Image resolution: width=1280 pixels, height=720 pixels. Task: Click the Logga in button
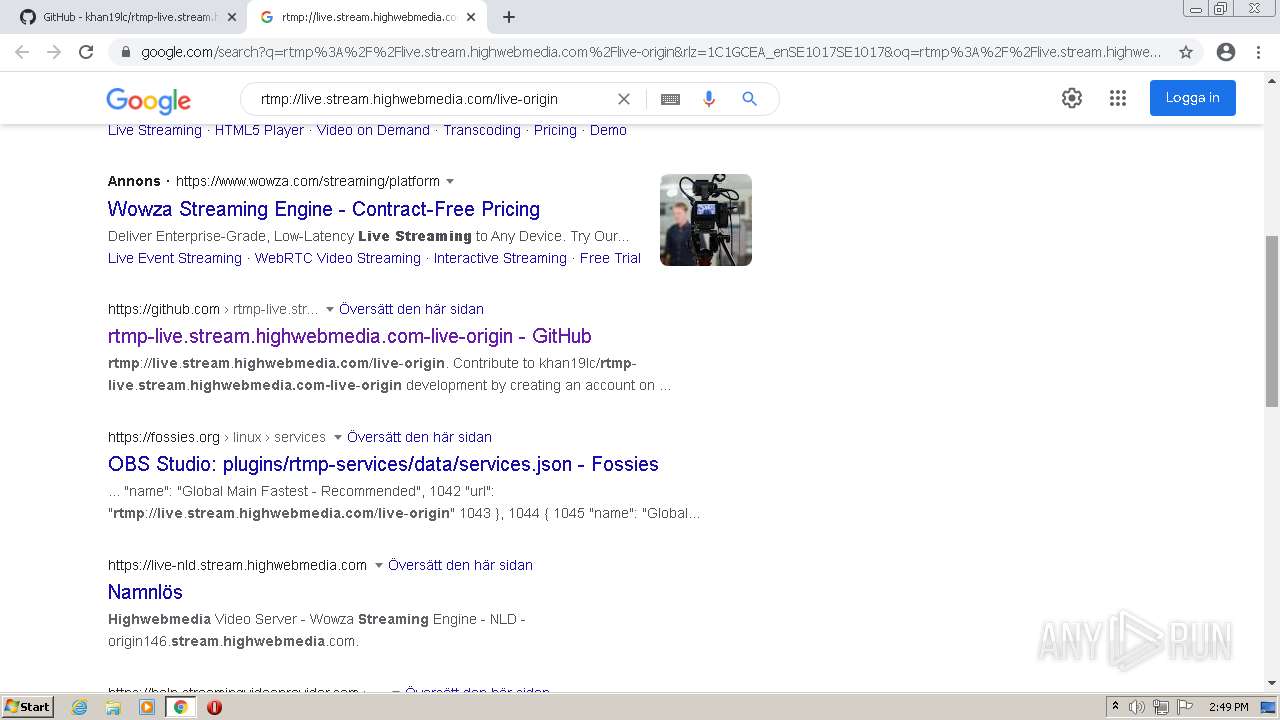(1192, 98)
